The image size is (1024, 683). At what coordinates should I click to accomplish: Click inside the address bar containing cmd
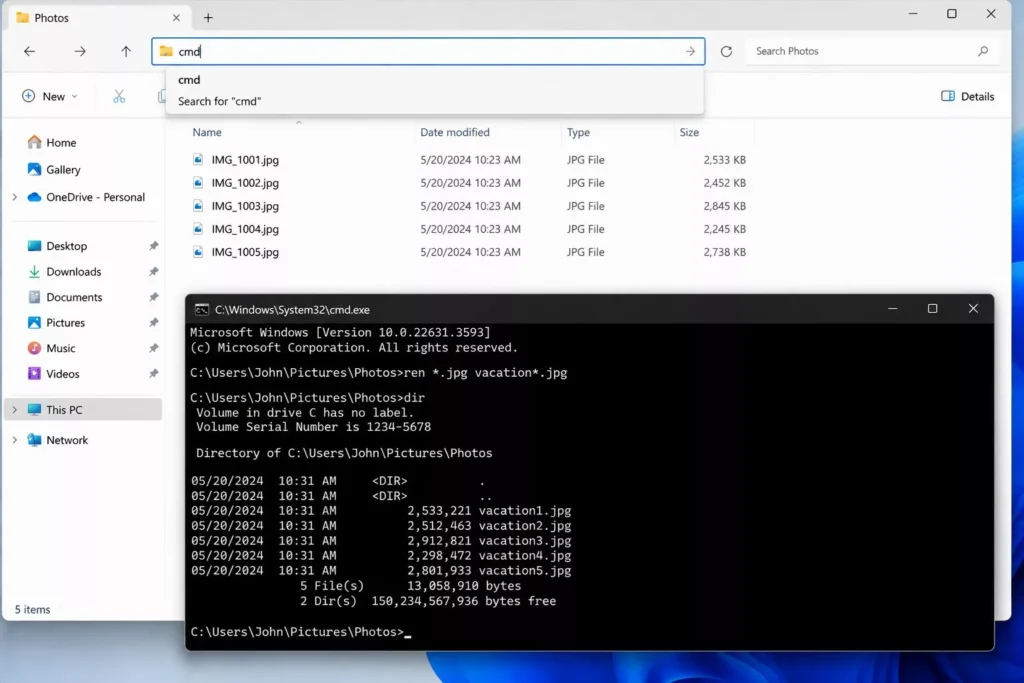428,51
